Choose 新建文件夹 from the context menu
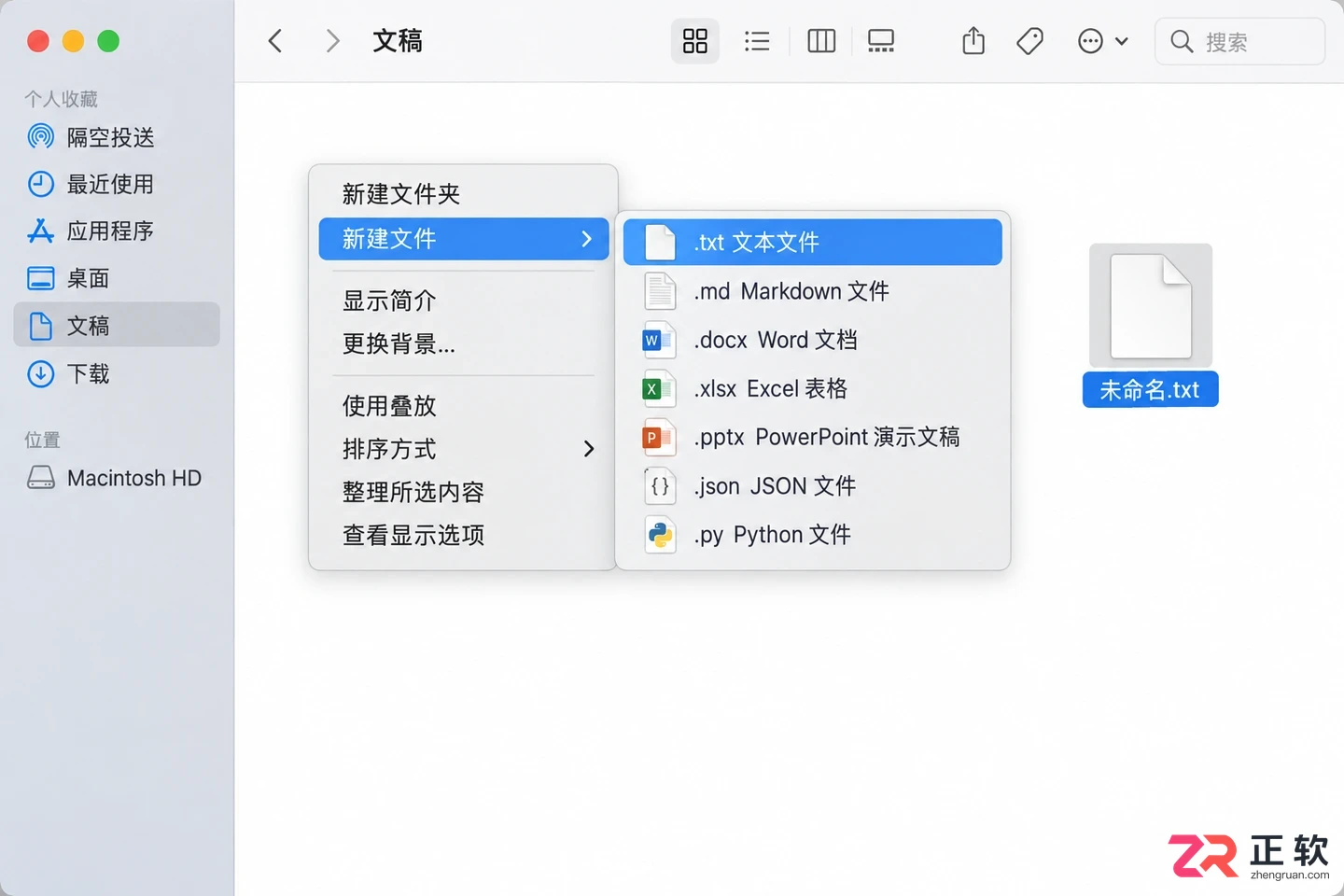The image size is (1344, 896). pyautogui.click(x=463, y=194)
